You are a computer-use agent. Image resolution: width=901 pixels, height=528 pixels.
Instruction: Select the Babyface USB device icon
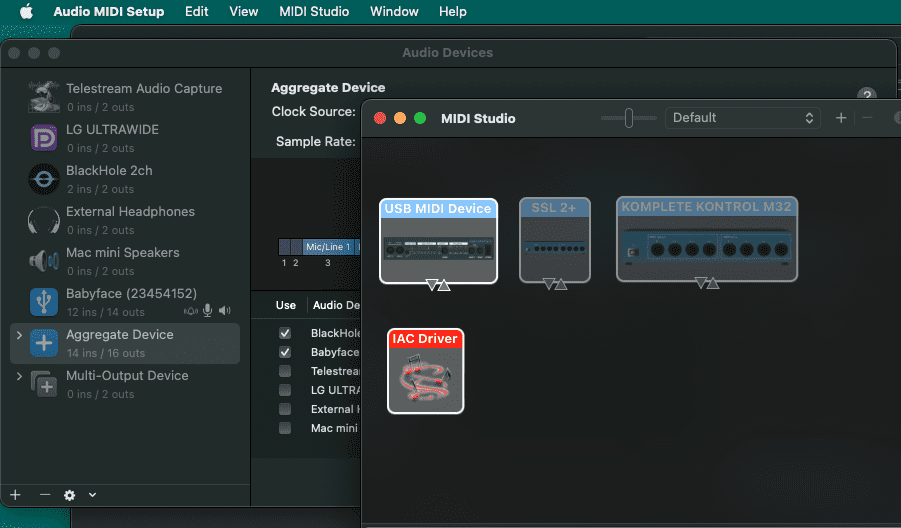pos(44,302)
